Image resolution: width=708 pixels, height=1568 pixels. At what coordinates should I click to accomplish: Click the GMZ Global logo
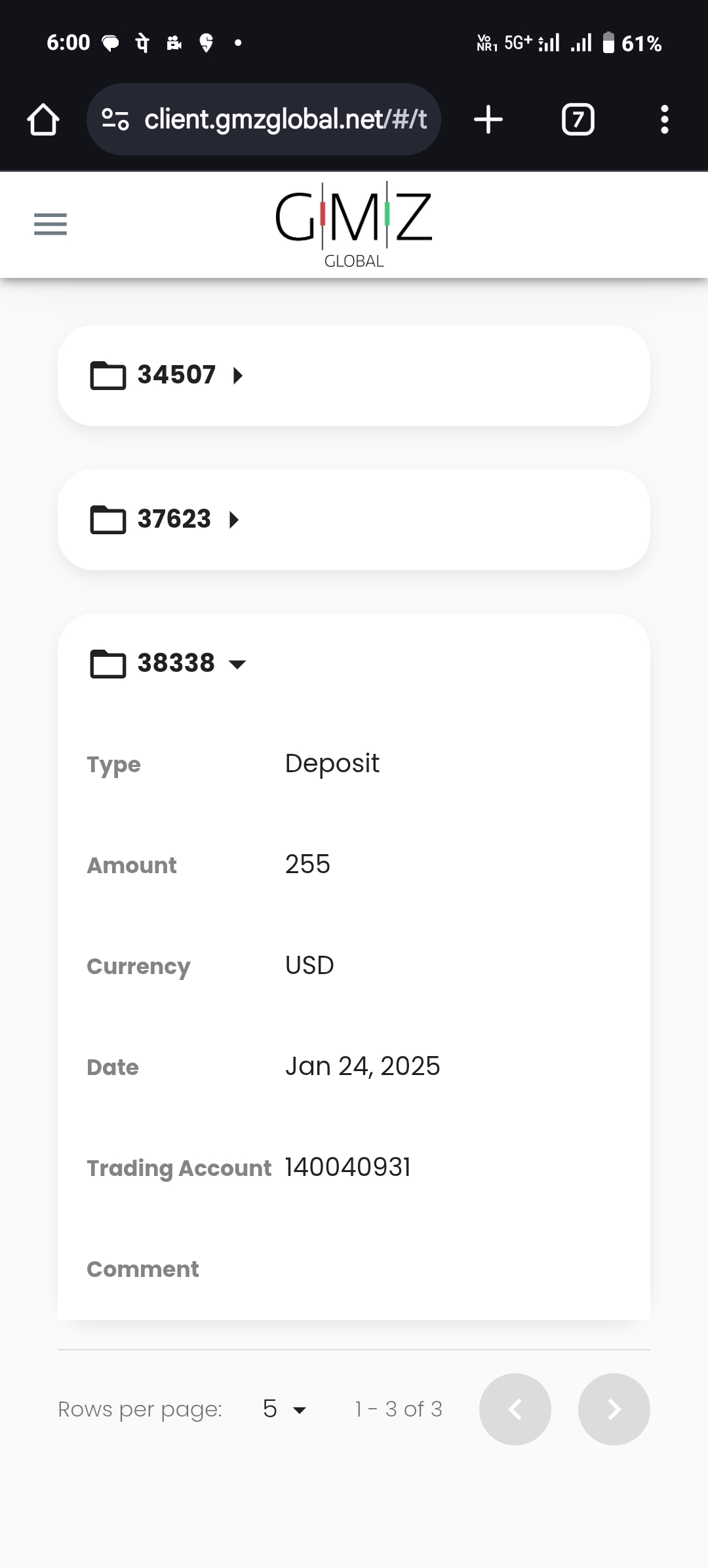coord(354,224)
